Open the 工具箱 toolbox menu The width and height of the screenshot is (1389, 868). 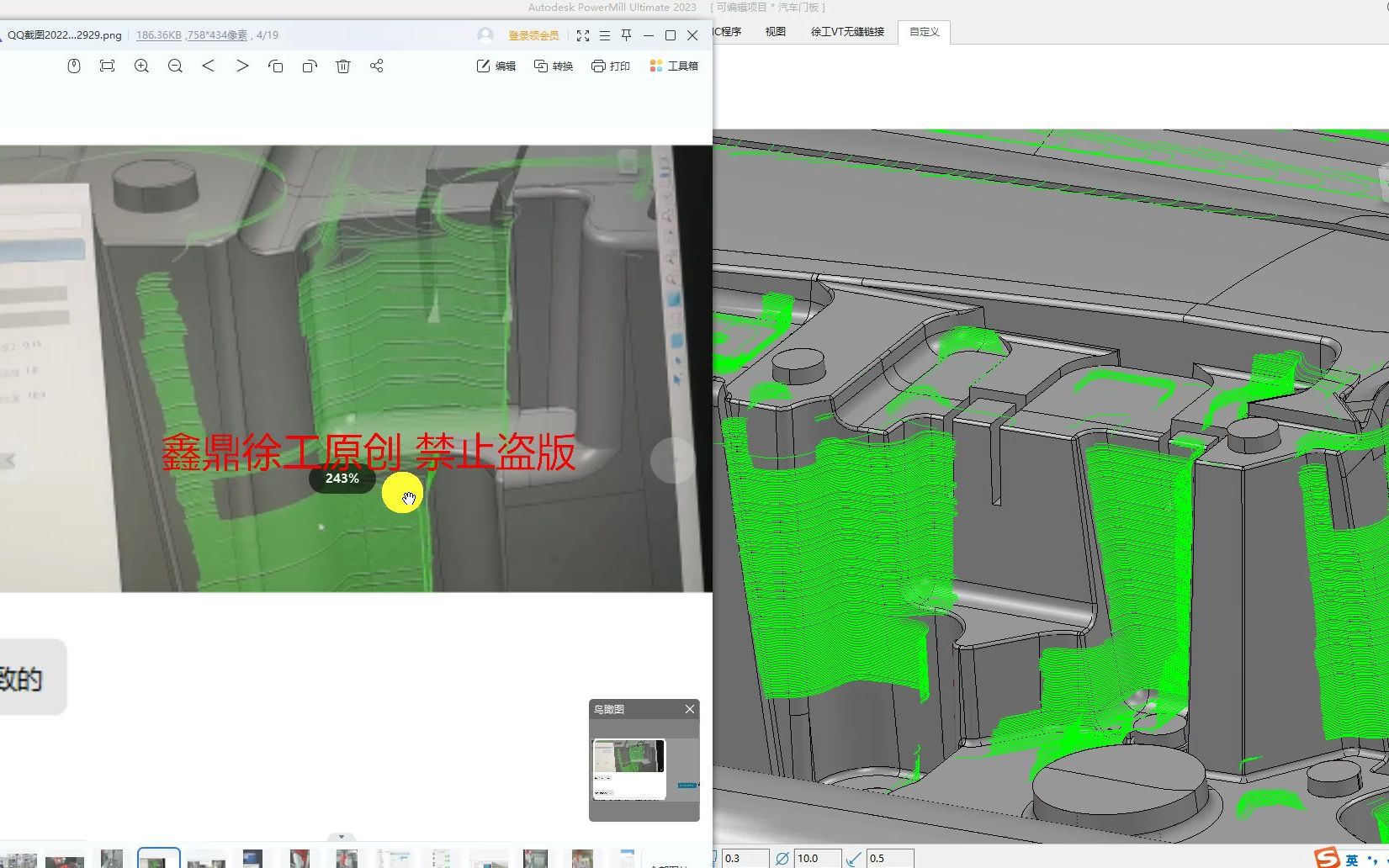pyautogui.click(x=674, y=66)
